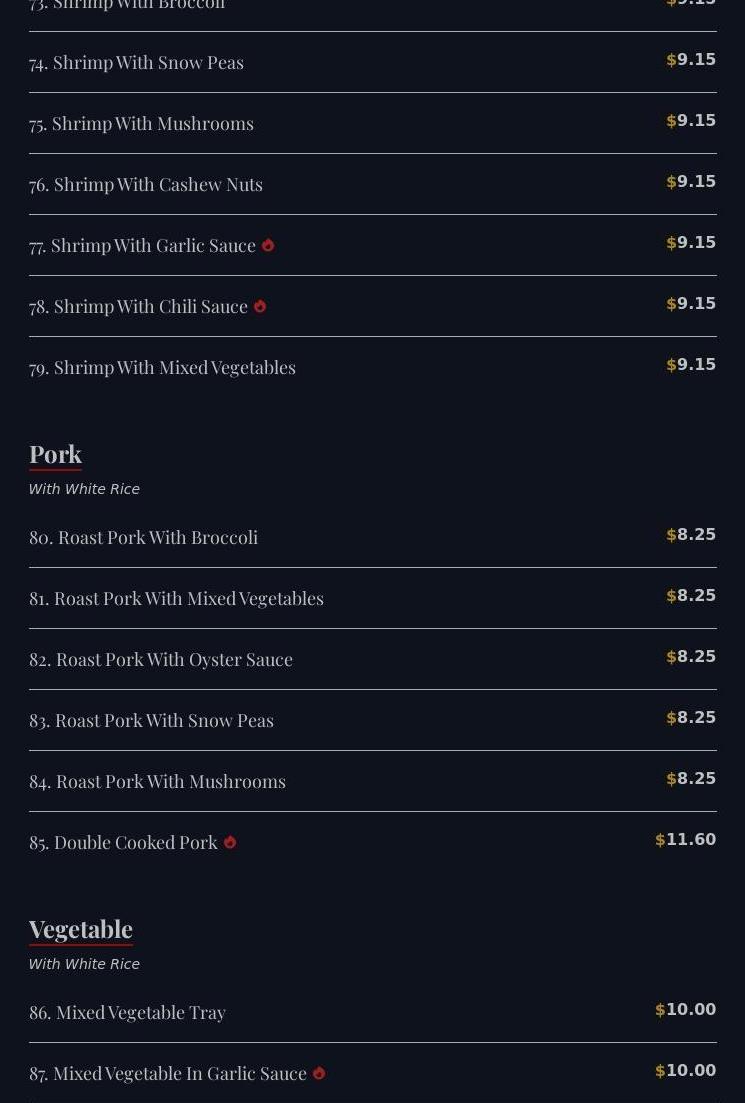The image size is (745, 1103).
Task: Click spicy icon beside Shrimp With Garlic Sauce
Action: [268, 245]
